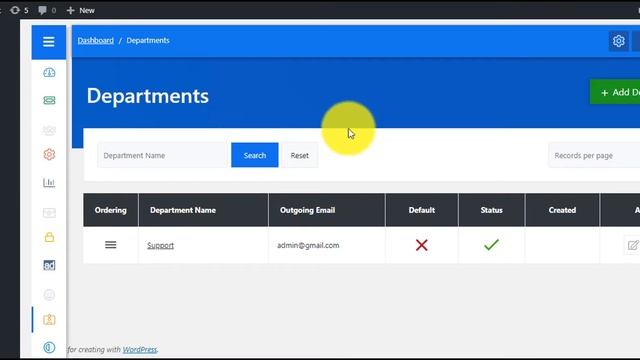The image size is (640, 360).
Task: Open the green ticket icon in sidebar
Action: tap(49, 100)
